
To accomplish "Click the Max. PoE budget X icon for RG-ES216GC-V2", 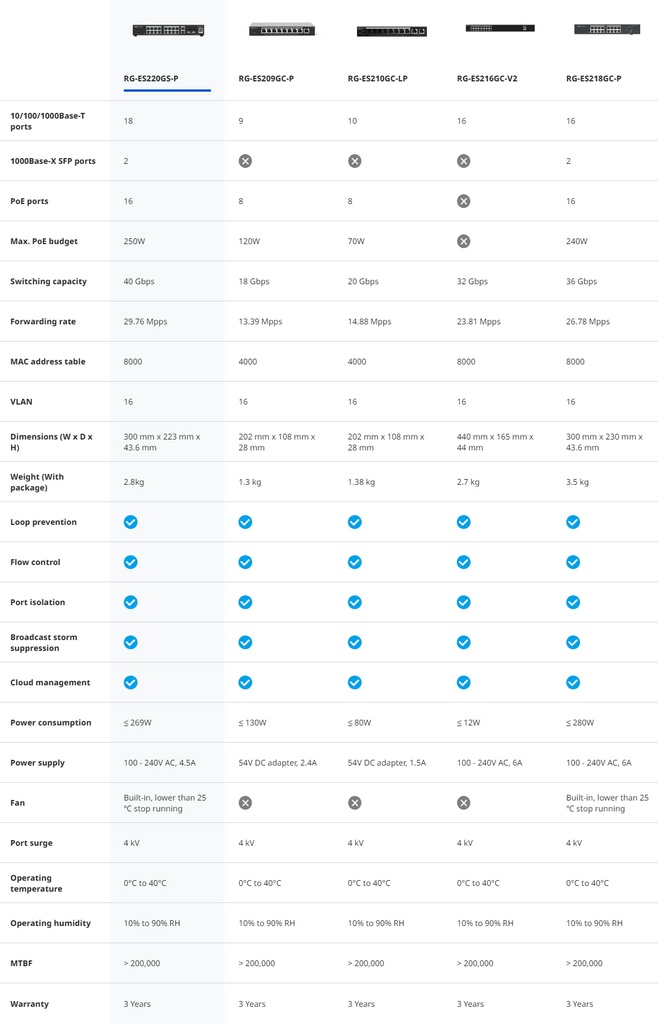I will tap(463, 241).
